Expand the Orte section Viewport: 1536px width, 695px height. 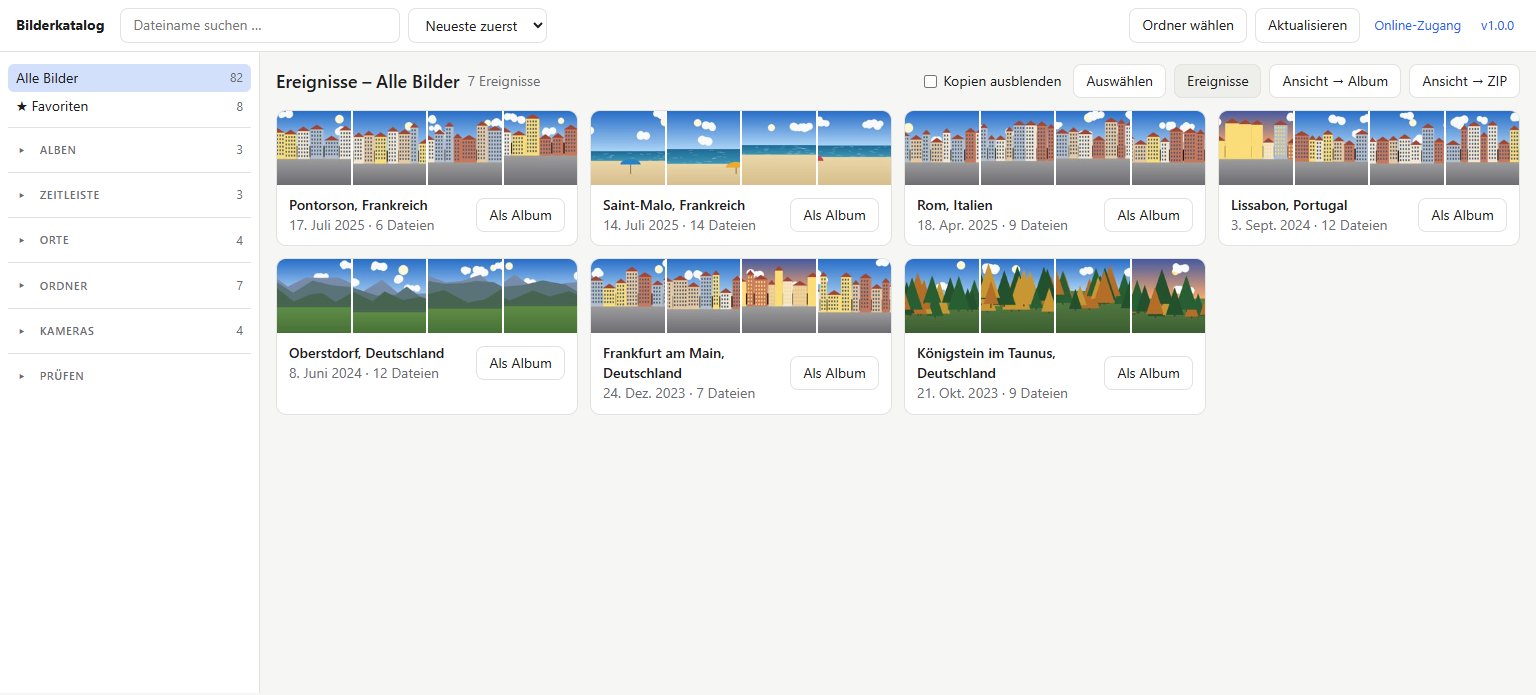click(x=129, y=241)
